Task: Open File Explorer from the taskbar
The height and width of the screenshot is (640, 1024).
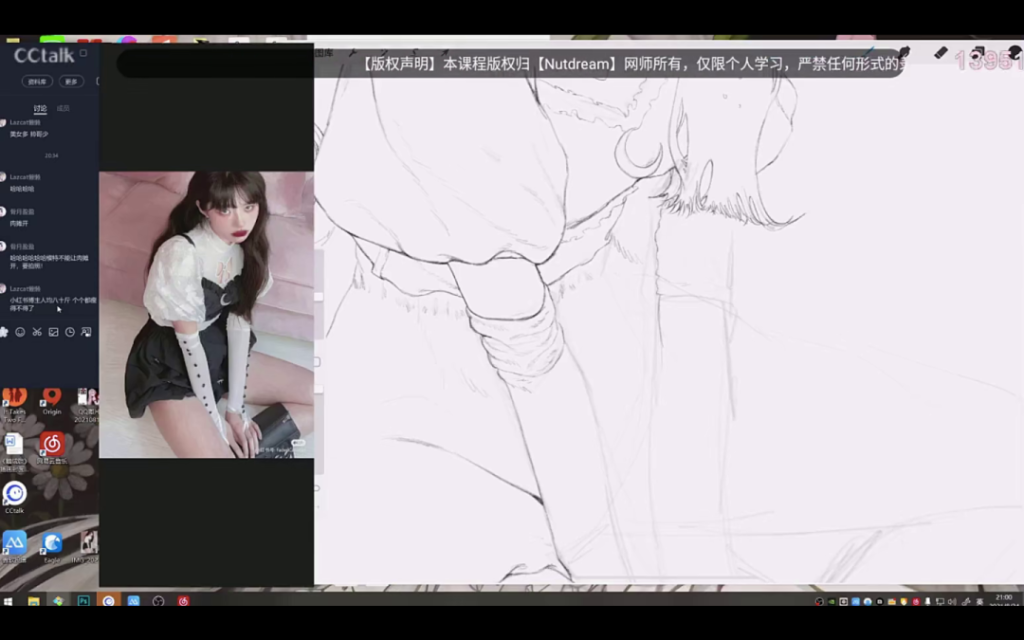Action: 34,601
